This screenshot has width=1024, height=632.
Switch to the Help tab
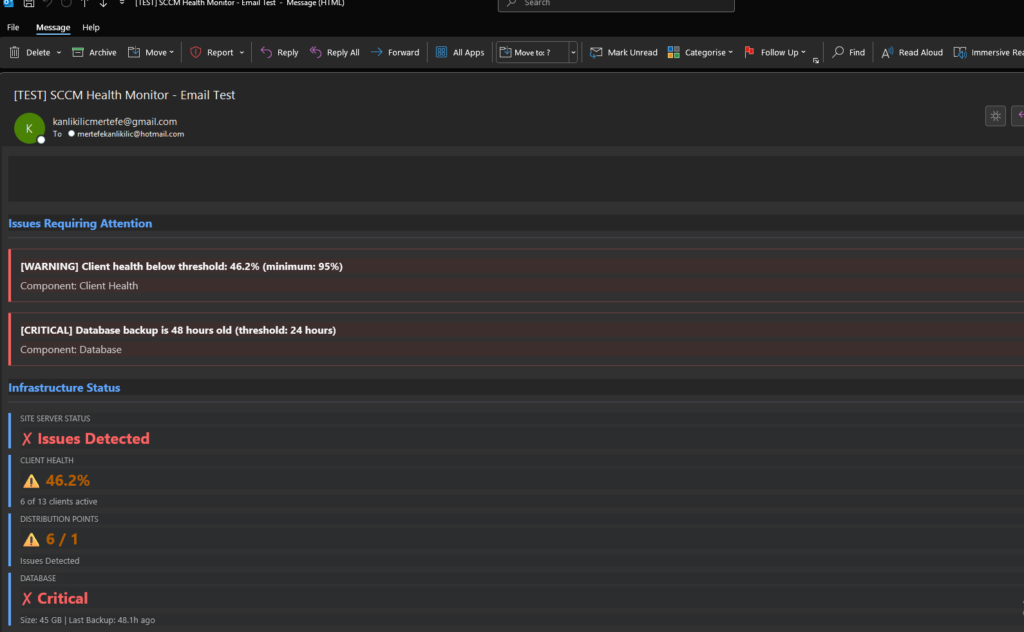point(91,27)
